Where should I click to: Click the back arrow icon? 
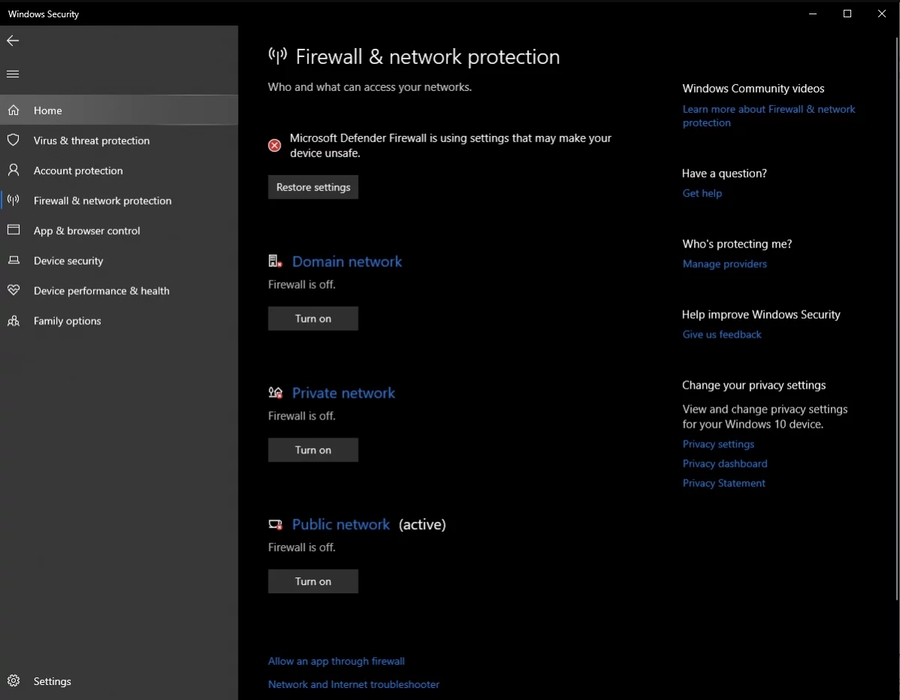pos(13,41)
